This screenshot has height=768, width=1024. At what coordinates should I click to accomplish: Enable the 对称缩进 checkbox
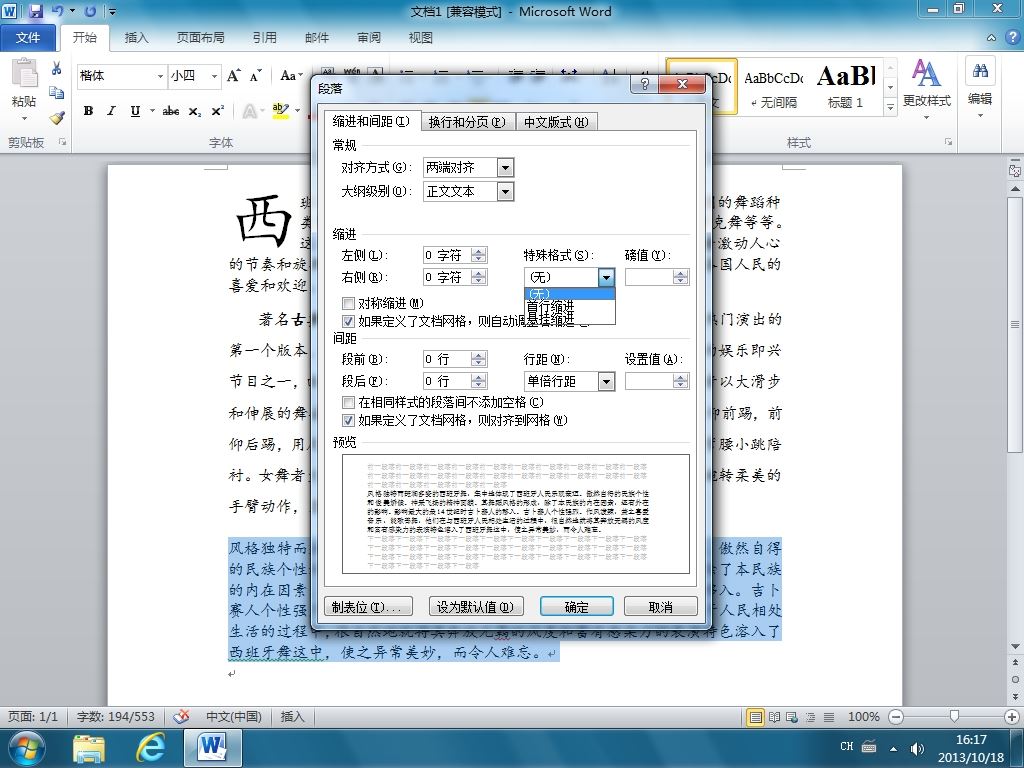click(348, 303)
